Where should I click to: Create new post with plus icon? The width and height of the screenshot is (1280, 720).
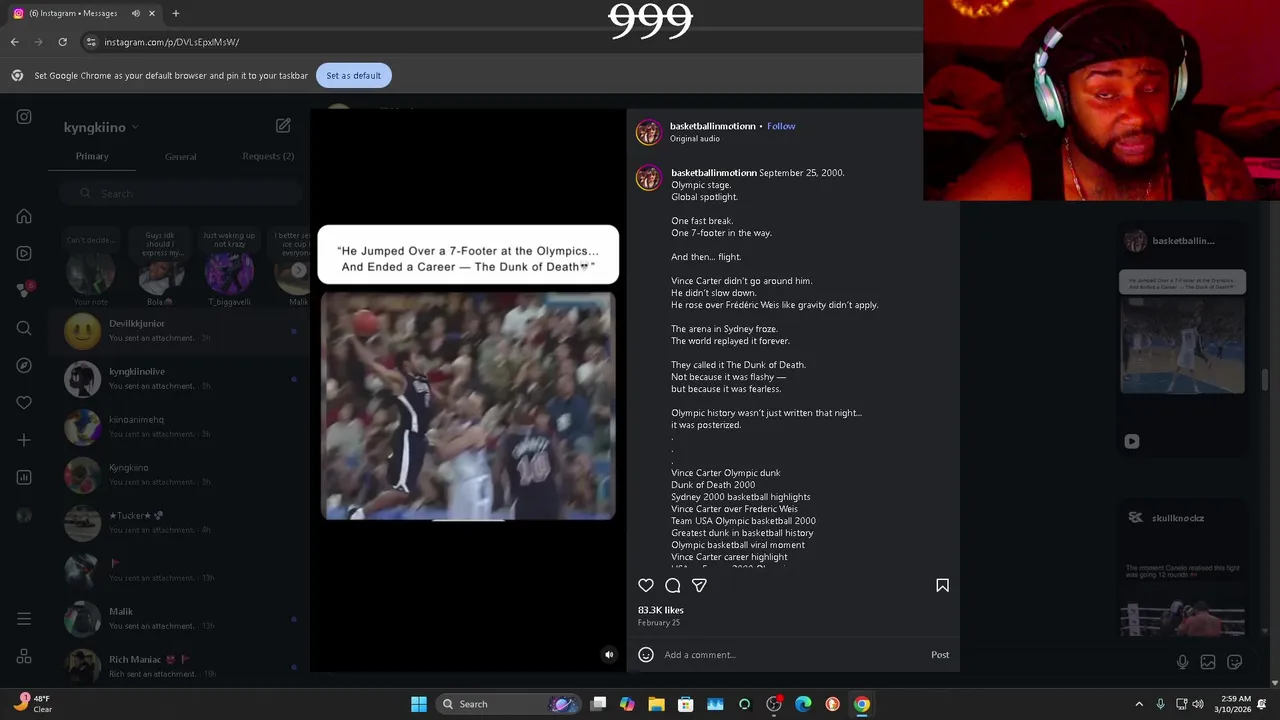24,440
